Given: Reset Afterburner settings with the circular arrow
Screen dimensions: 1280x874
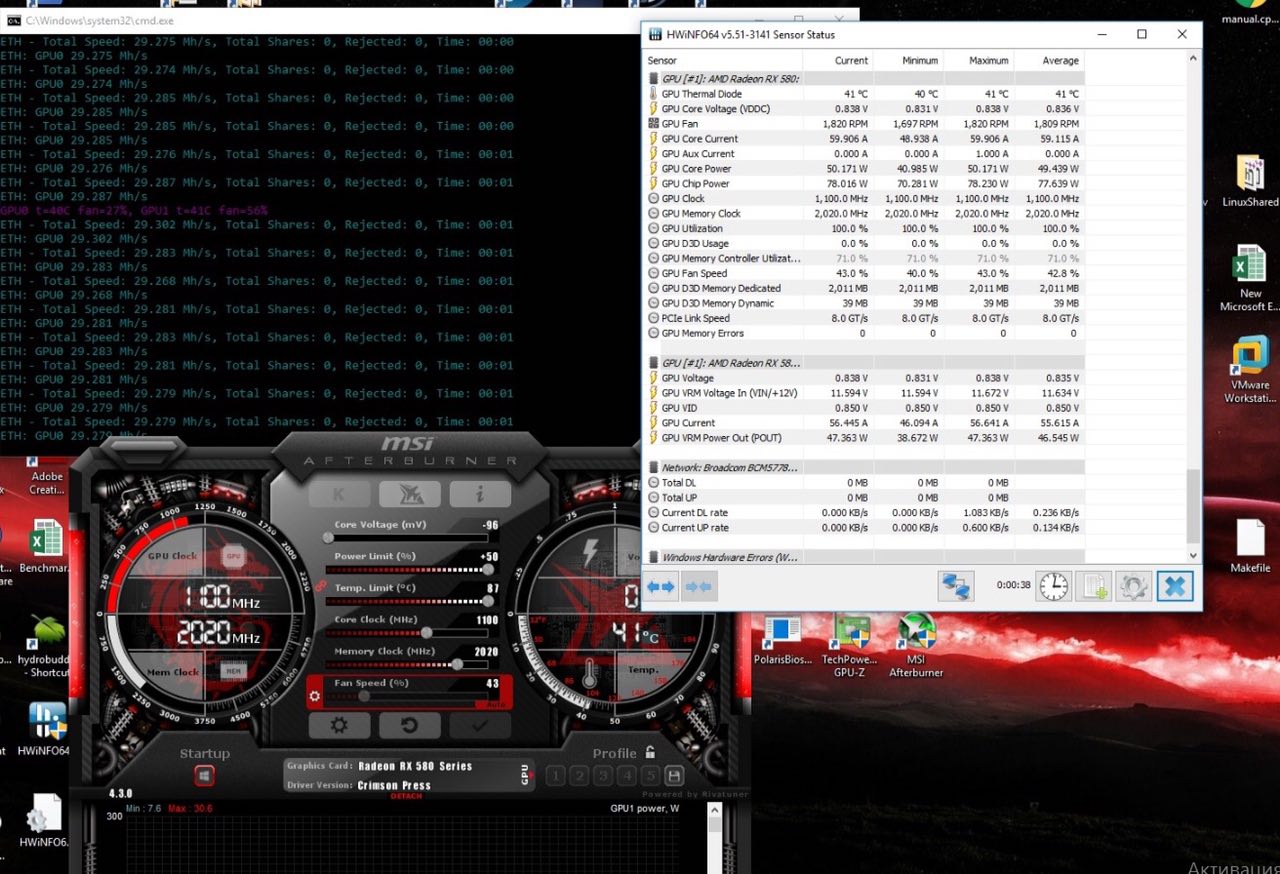Looking at the screenshot, I should point(409,726).
